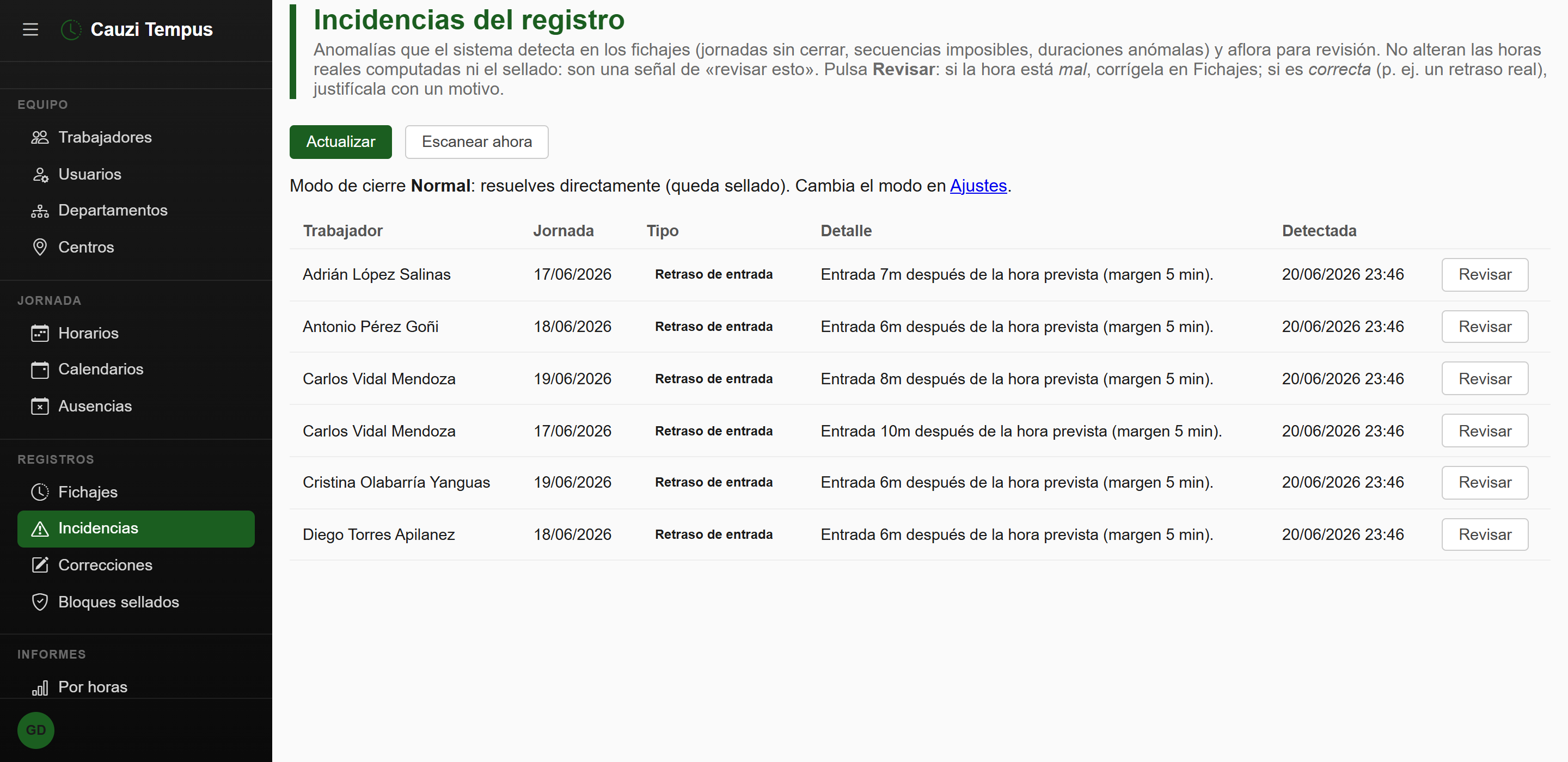1568x762 pixels.
Task: Follow the Ajustes link
Action: [978, 186]
